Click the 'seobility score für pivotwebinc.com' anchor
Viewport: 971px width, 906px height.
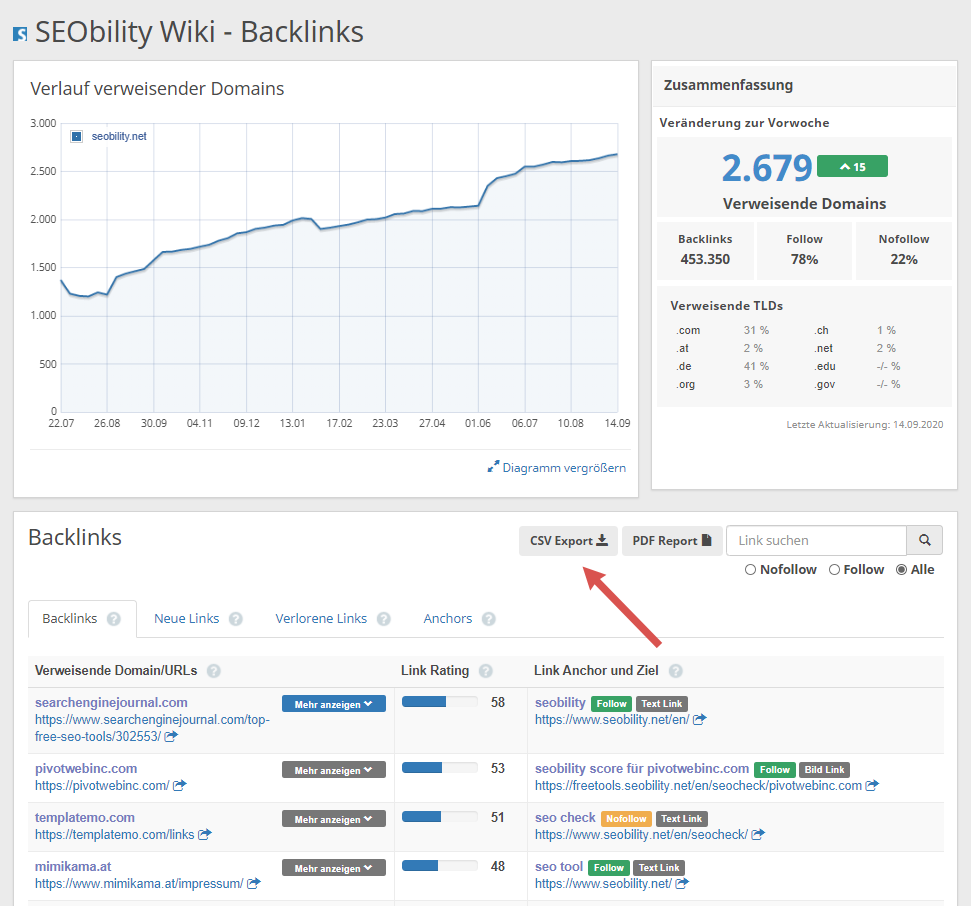click(x=642, y=769)
